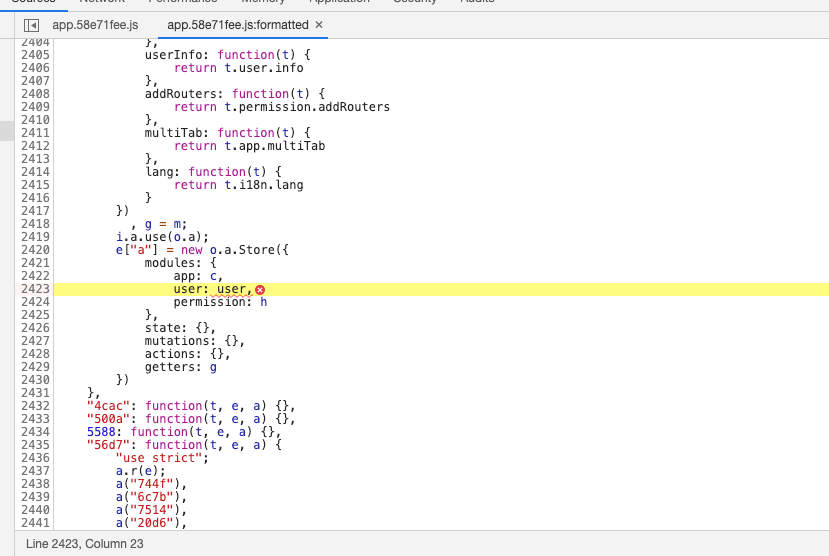
Task: Add a breakpoint at line number 2420
Action: pyautogui.click(x=35, y=250)
